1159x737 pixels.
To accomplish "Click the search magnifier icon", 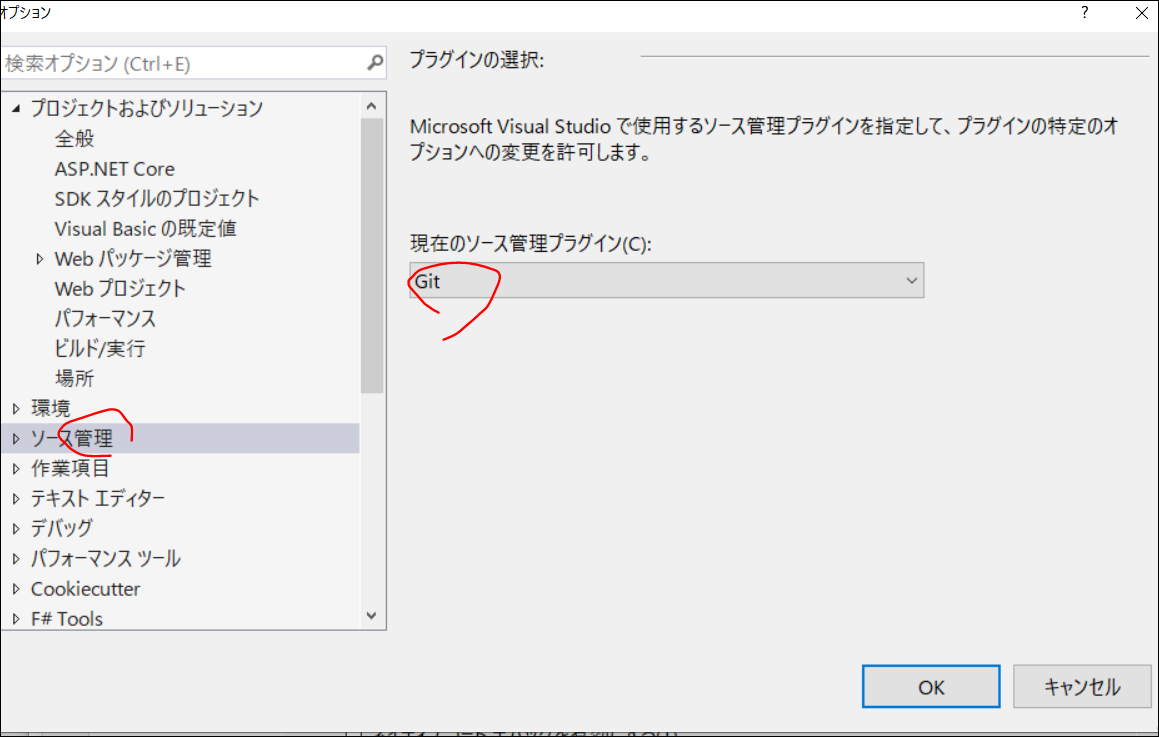I will (375, 63).
